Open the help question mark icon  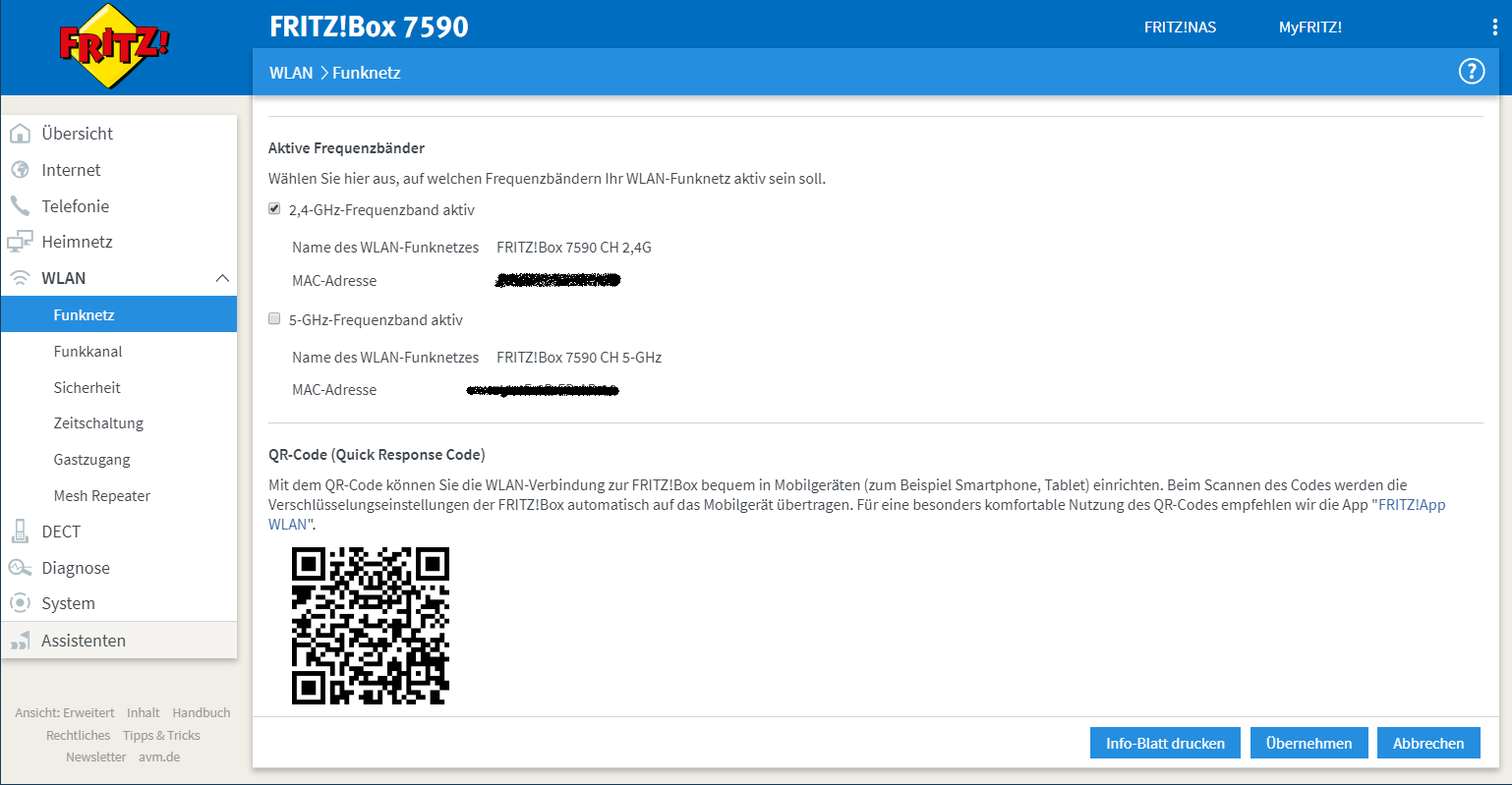pyautogui.click(x=1471, y=72)
